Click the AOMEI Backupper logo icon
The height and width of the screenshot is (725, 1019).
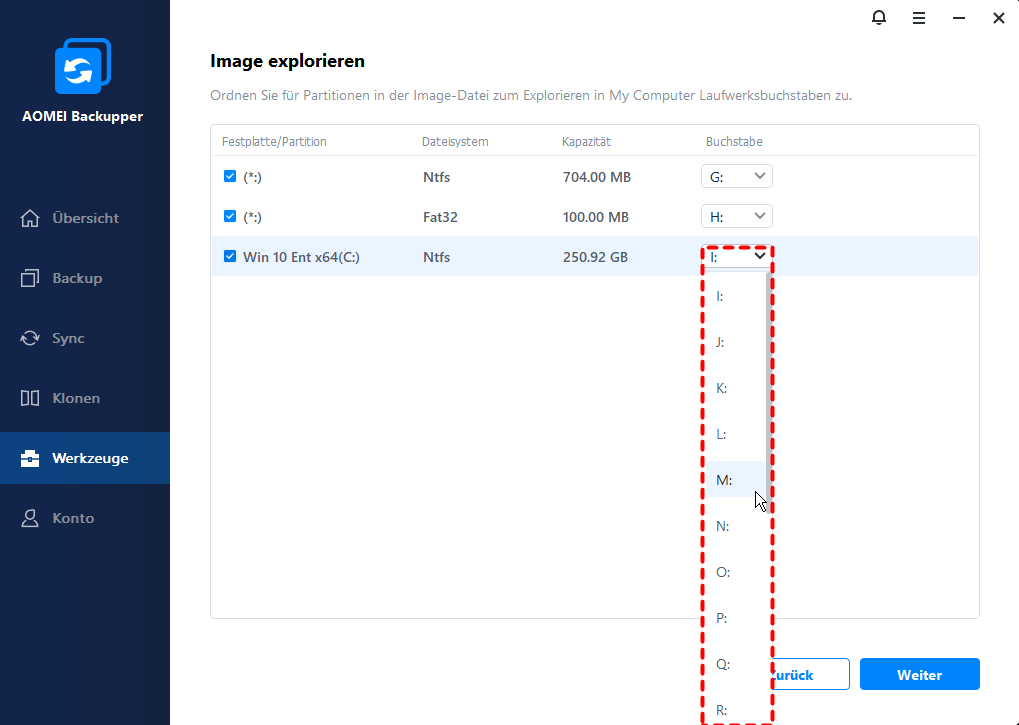click(x=83, y=66)
